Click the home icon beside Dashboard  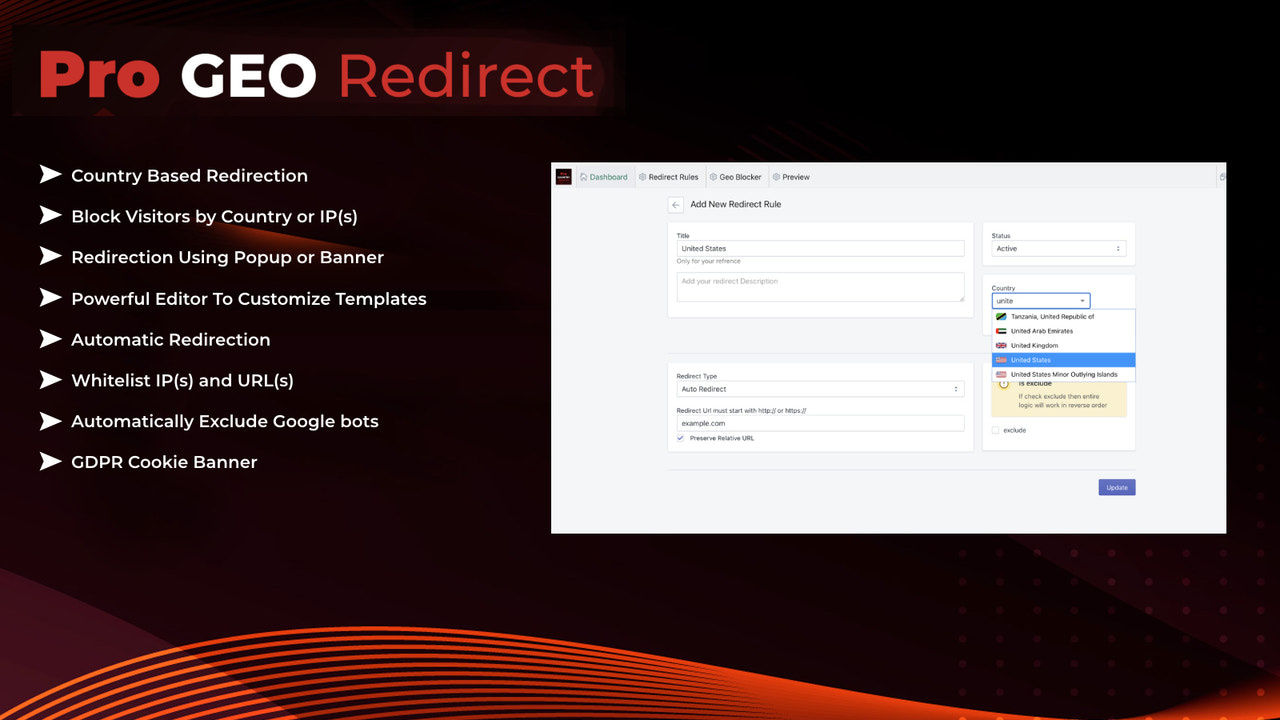pyautogui.click(x=584, y=177)
